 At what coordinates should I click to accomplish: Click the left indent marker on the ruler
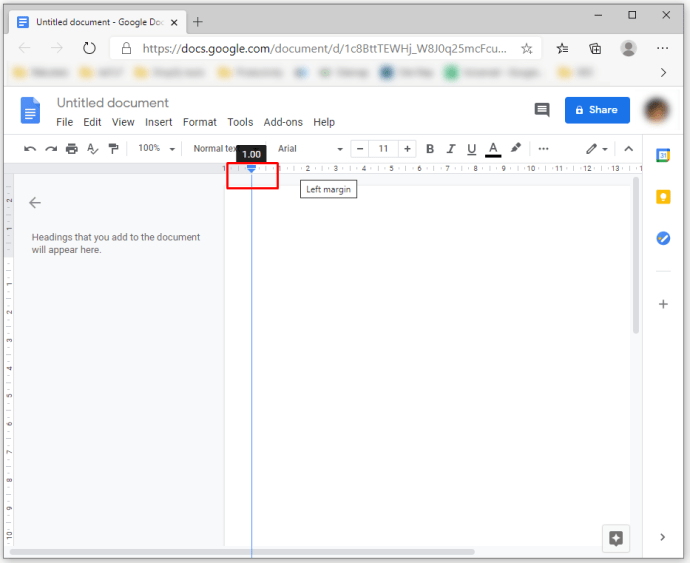251,168
